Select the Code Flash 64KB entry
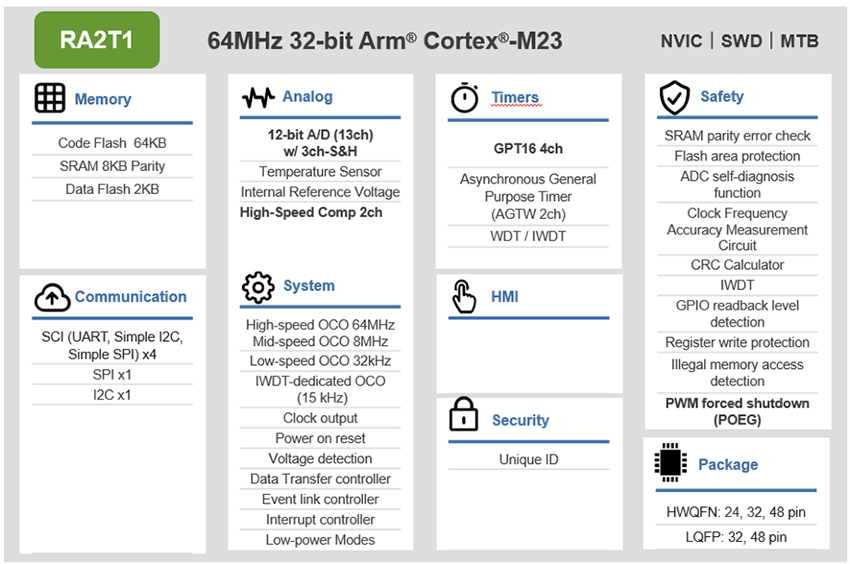Viewport: 850px width, 564px height. pos(112,143)
